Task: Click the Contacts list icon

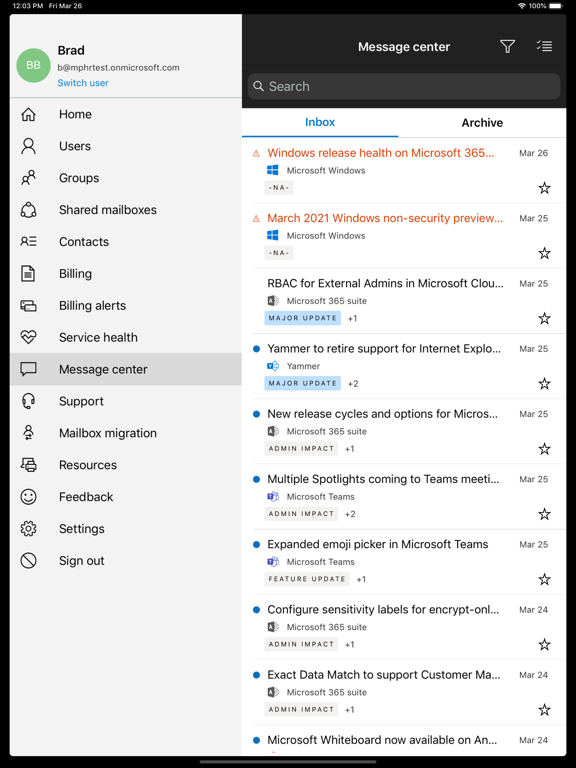Action: [28, 241]
